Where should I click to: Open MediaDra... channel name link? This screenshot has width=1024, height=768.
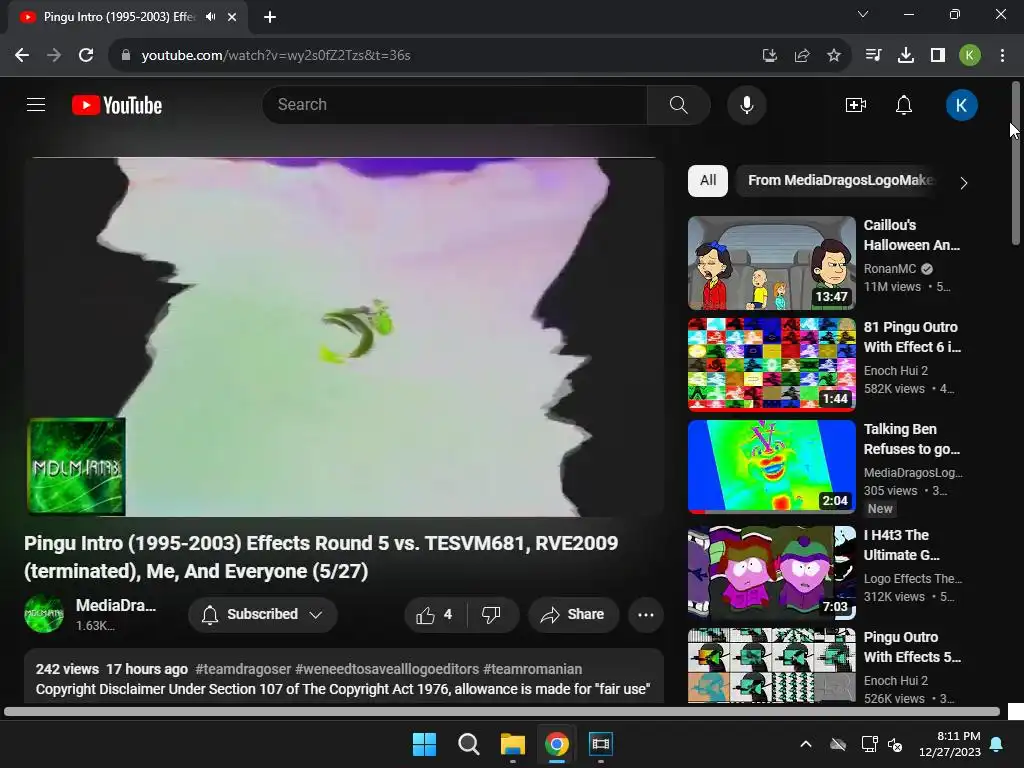point(116,605)
